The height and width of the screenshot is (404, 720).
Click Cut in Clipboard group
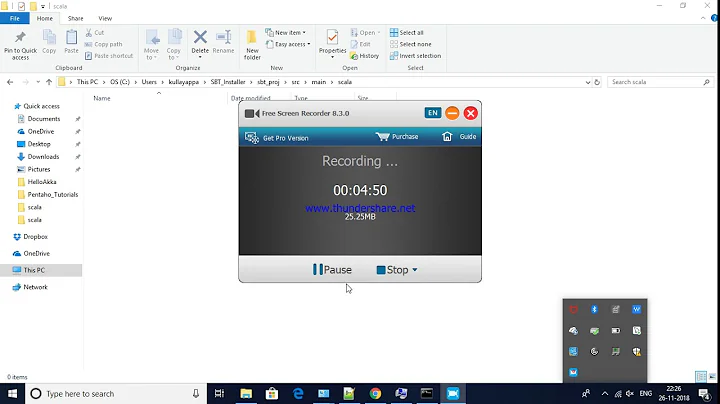pos(95,33)
